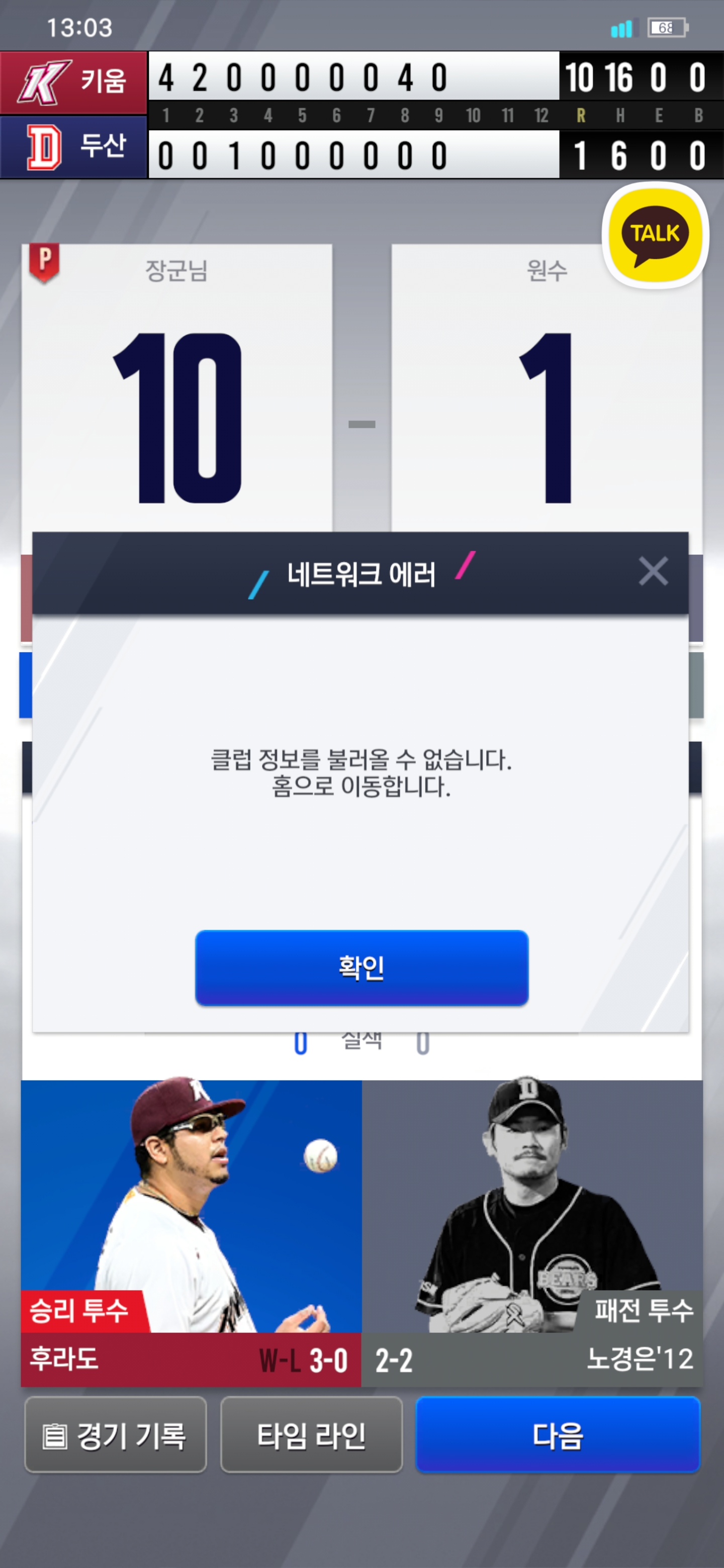This screenshot has height=1568, width=724.
Task: Tap the 승리 투수 label
Action: pos(79,1311)
